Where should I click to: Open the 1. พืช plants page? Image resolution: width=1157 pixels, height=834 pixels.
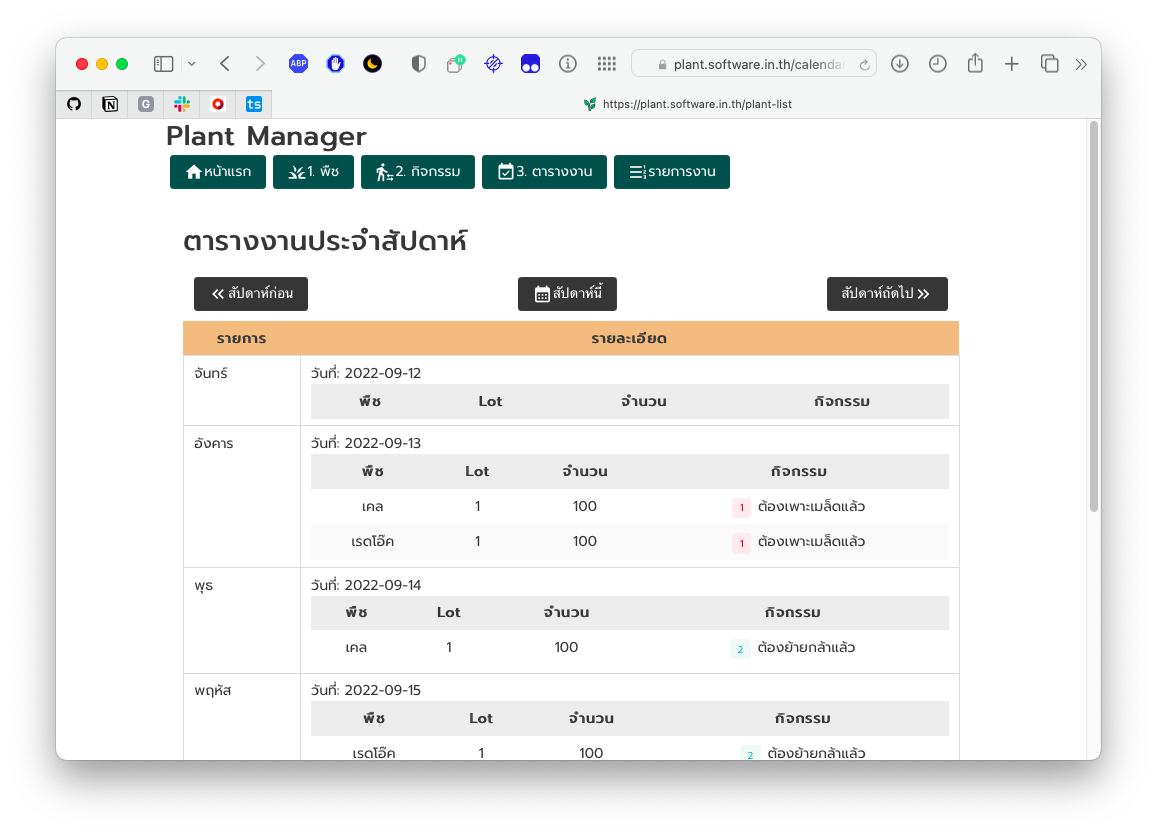point(313,172)
